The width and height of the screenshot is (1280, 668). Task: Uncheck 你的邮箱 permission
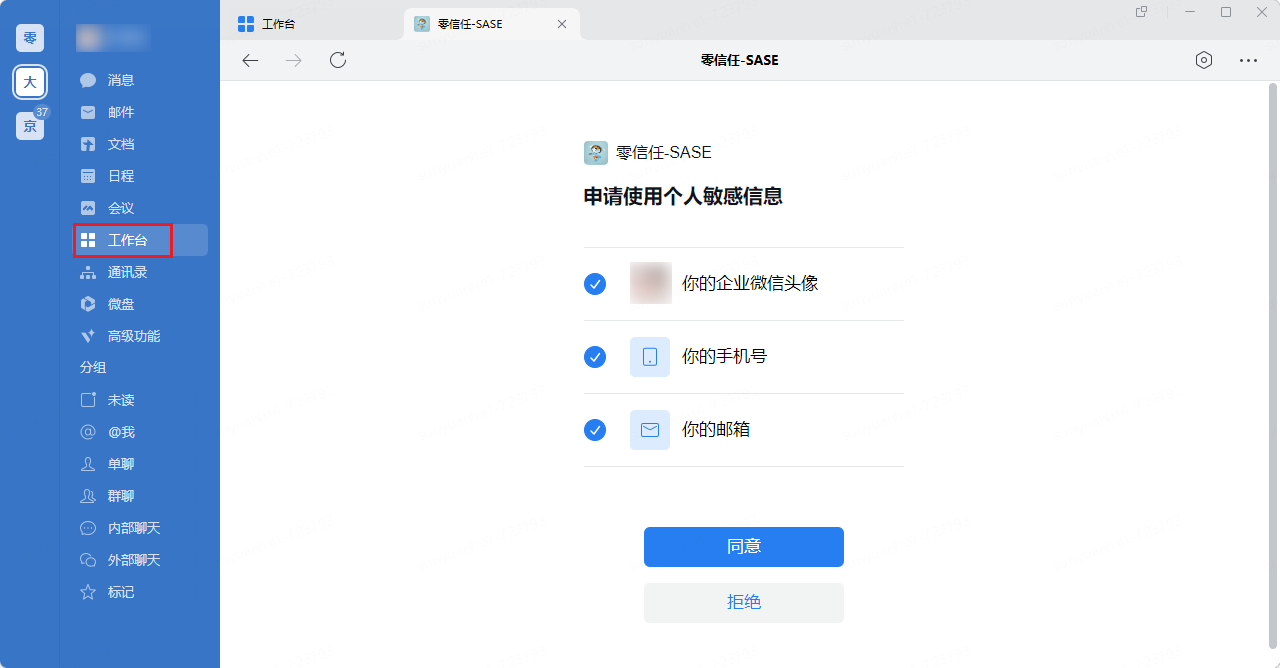pos(595,430)
